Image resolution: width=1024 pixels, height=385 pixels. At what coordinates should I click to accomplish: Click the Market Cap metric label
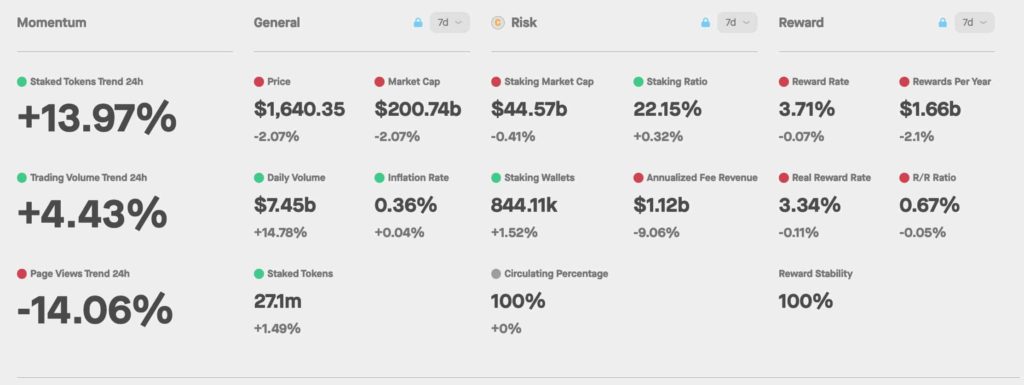414,82
